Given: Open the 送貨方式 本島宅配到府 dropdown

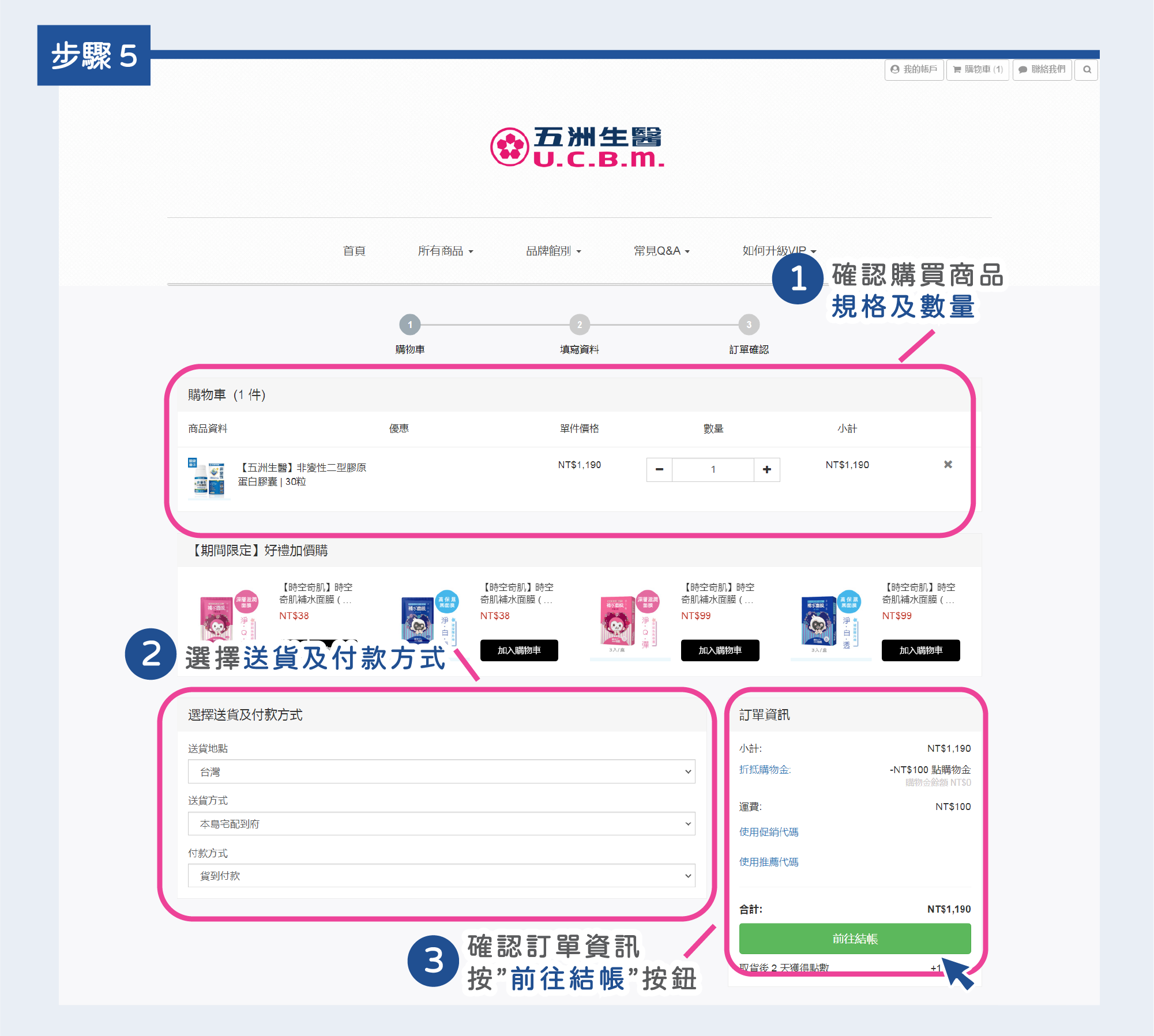Looking at the screenshot, I should point(441,824).
